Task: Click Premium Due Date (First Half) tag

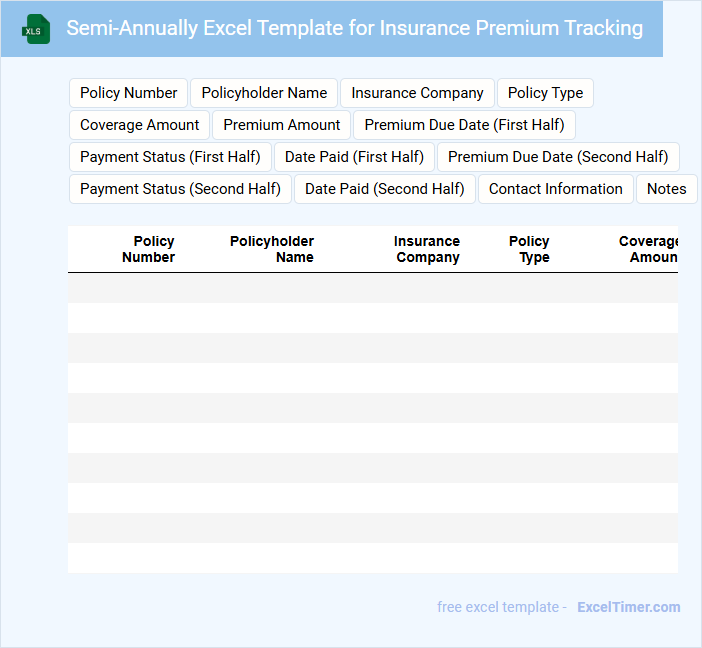Action: 464,125
